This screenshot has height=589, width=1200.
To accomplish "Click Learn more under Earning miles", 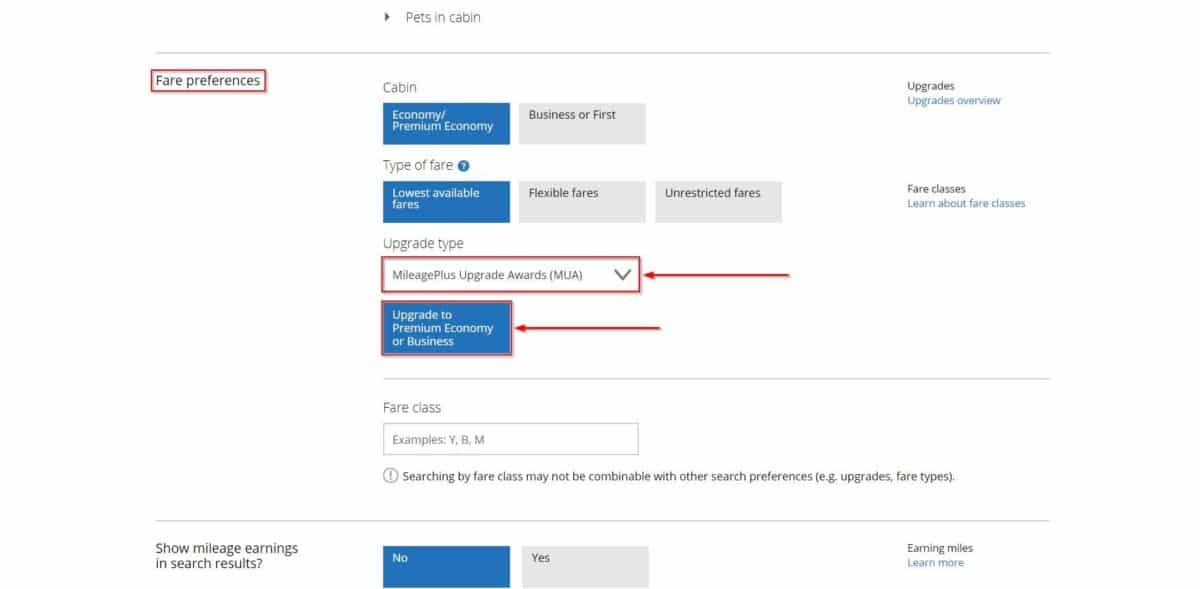I will point(935,563).
